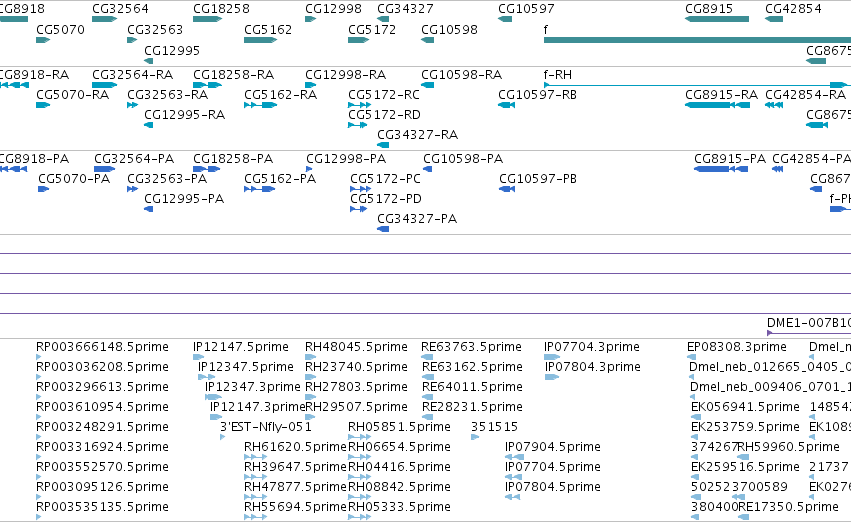Open the CG10598-RA transcript label
Viewport: 851px width, 522px height.
(x=461, y=74)
